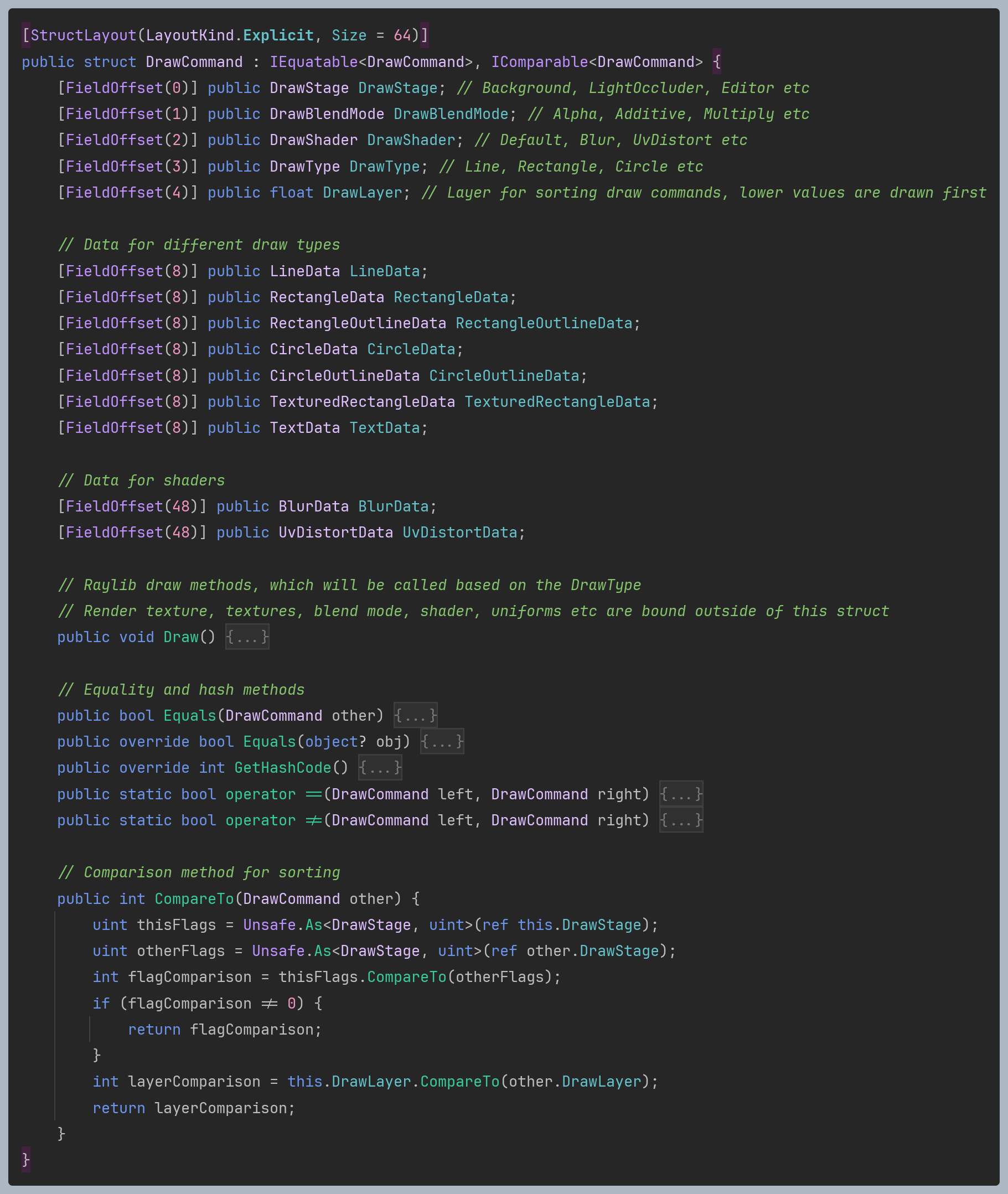Click IEquatable in the struct declaration
The image size is (1008, 1194).
click(x=314, y=61)
